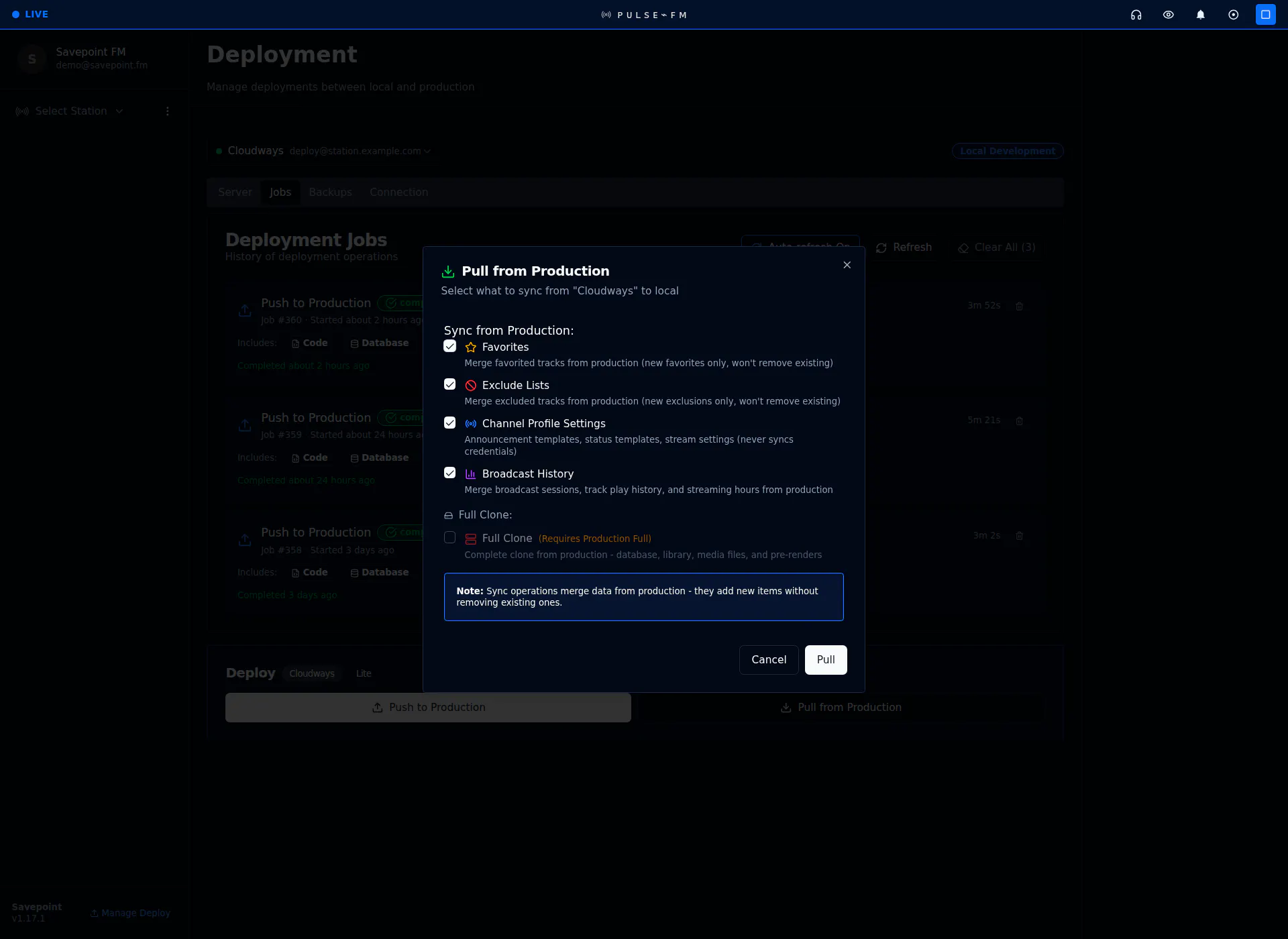
Task: Open the headphones listen icon in top bar
Action: tap(1136, 15)
